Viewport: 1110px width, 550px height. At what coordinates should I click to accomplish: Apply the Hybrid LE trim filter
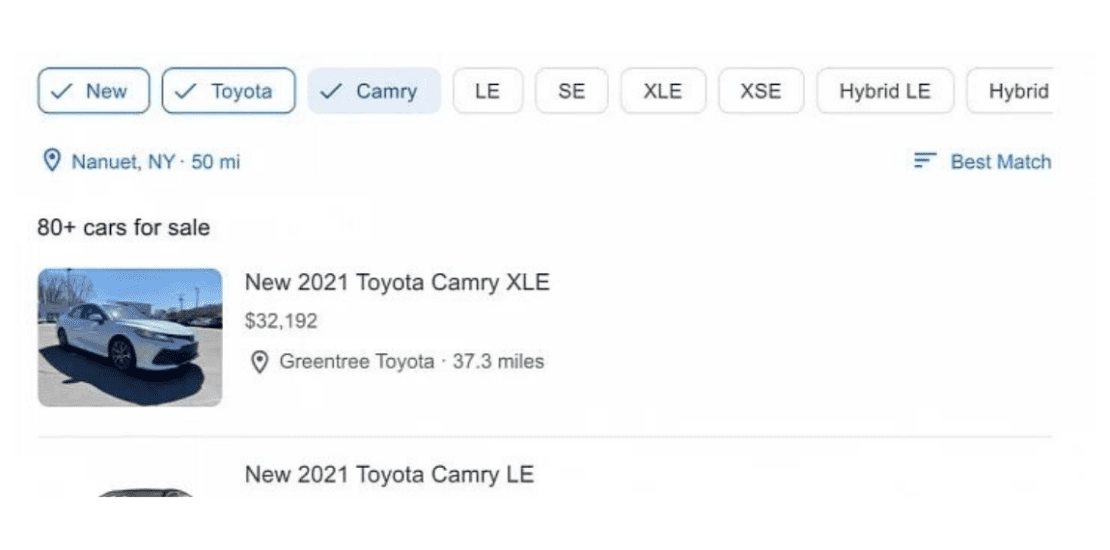click(886, 91)
